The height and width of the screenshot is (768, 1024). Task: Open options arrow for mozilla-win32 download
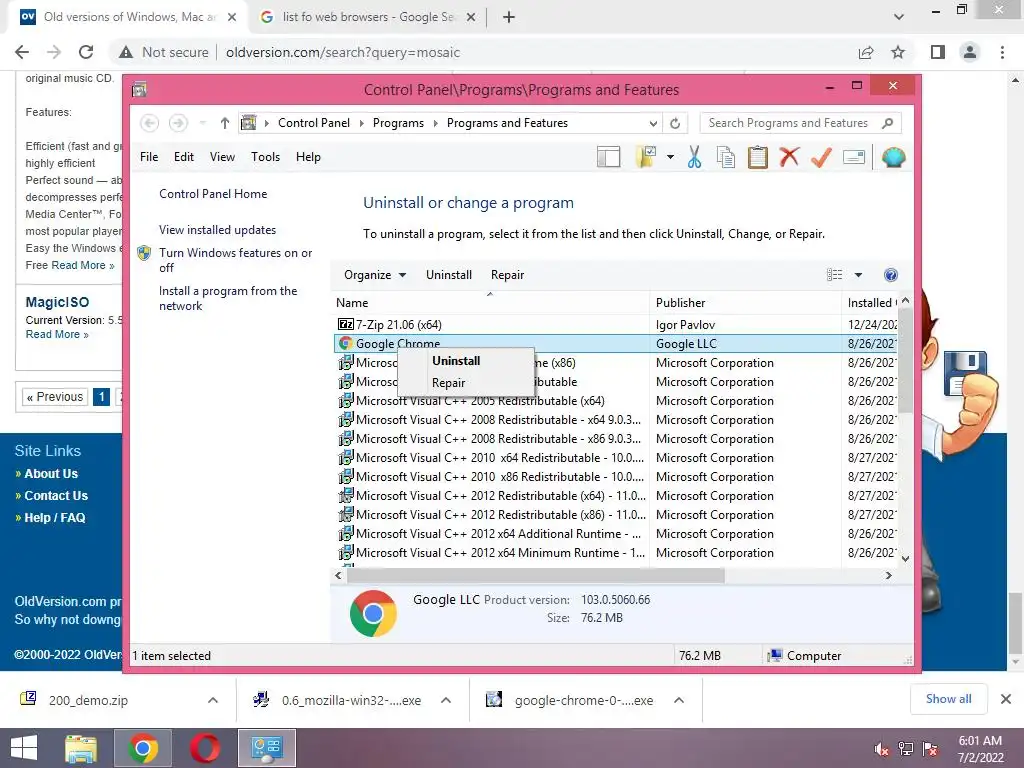446,700
